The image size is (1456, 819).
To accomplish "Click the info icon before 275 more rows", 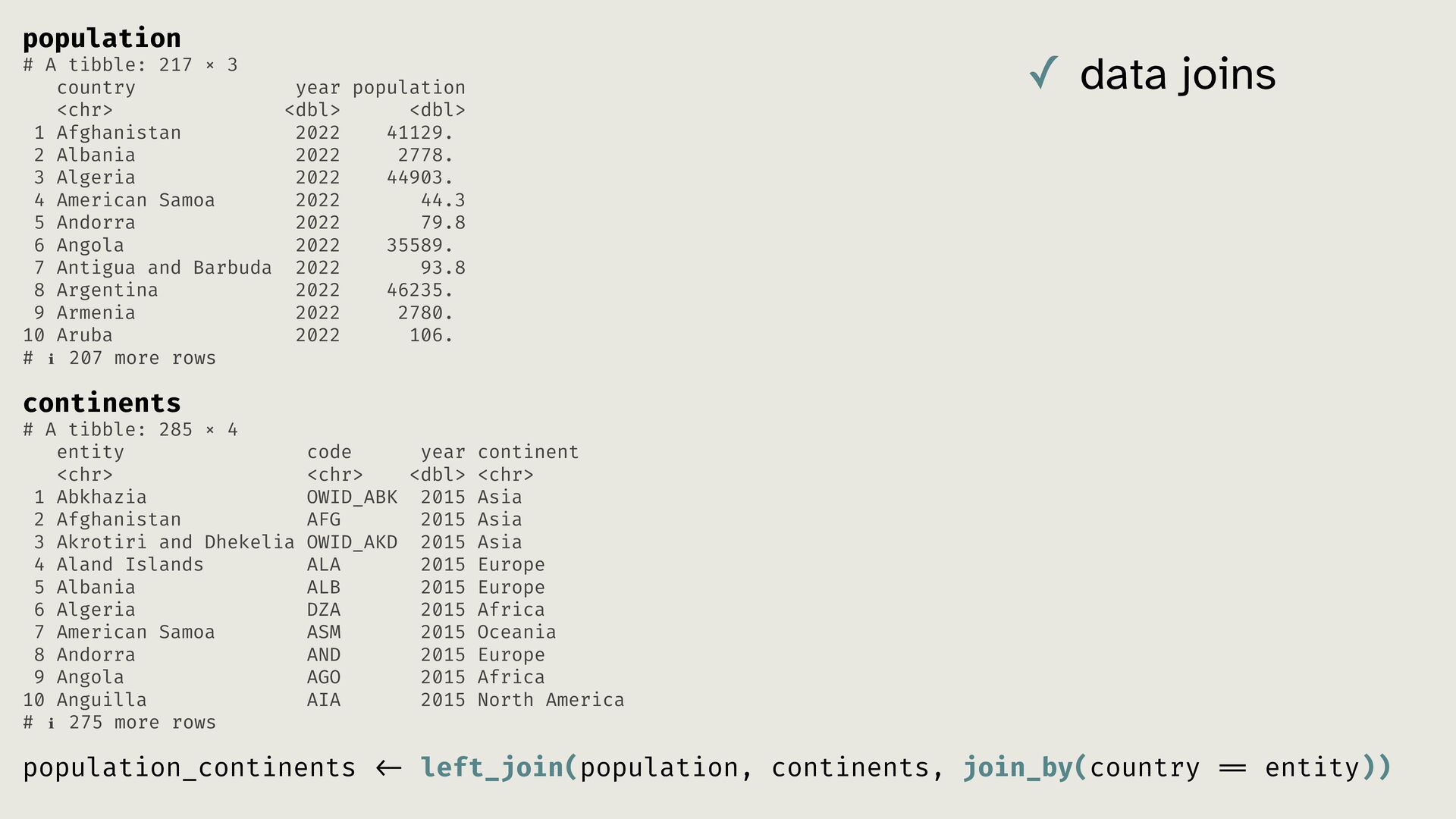I will point(51,723).
